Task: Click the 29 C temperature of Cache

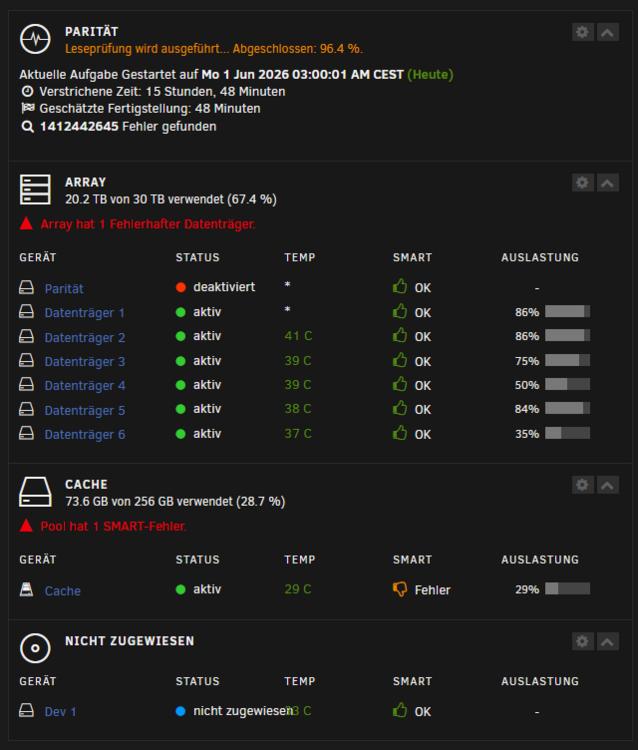Action: (x=298, y=589)
